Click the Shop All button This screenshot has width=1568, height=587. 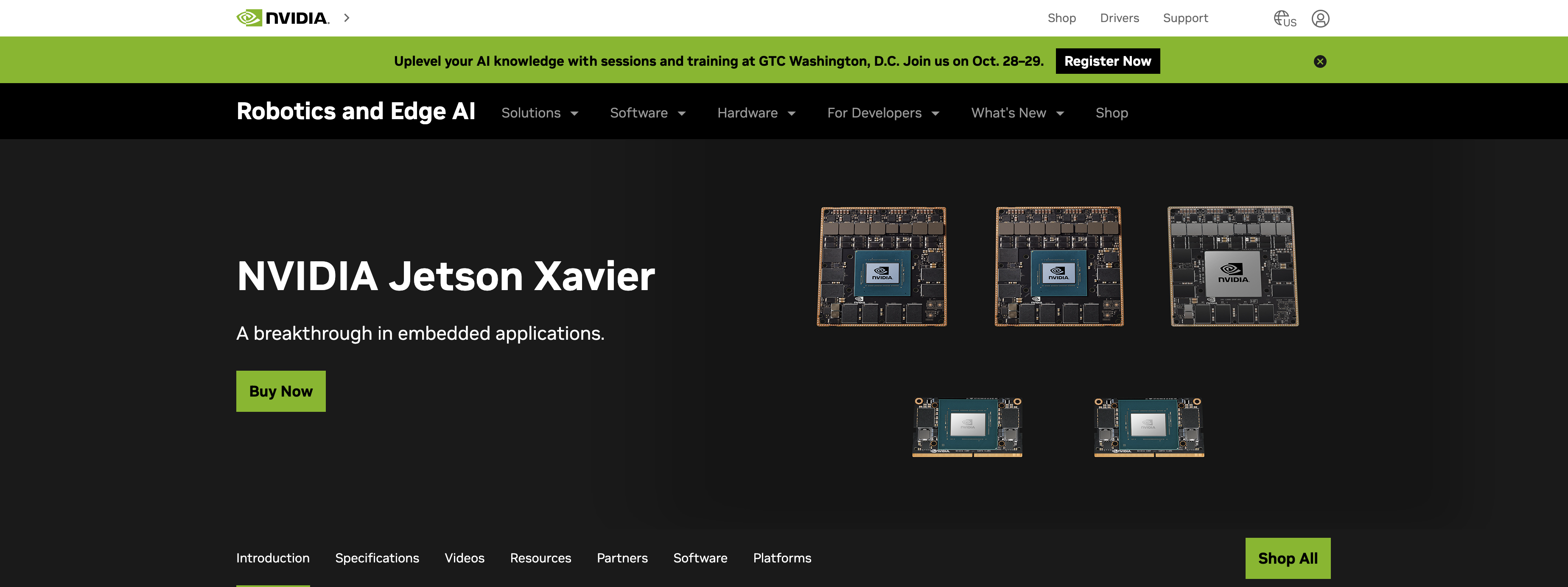click(x=1287, y=558)
